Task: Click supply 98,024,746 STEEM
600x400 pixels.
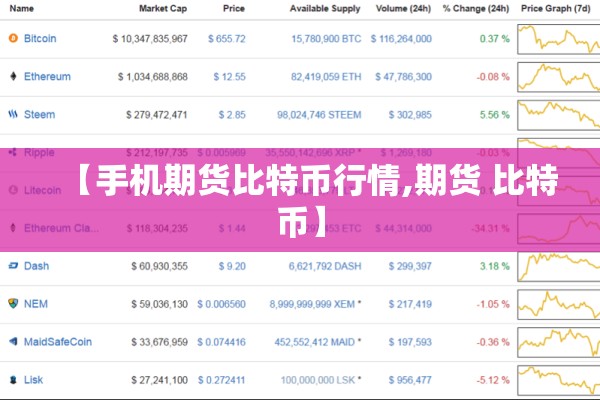Action: click(319, 114)
